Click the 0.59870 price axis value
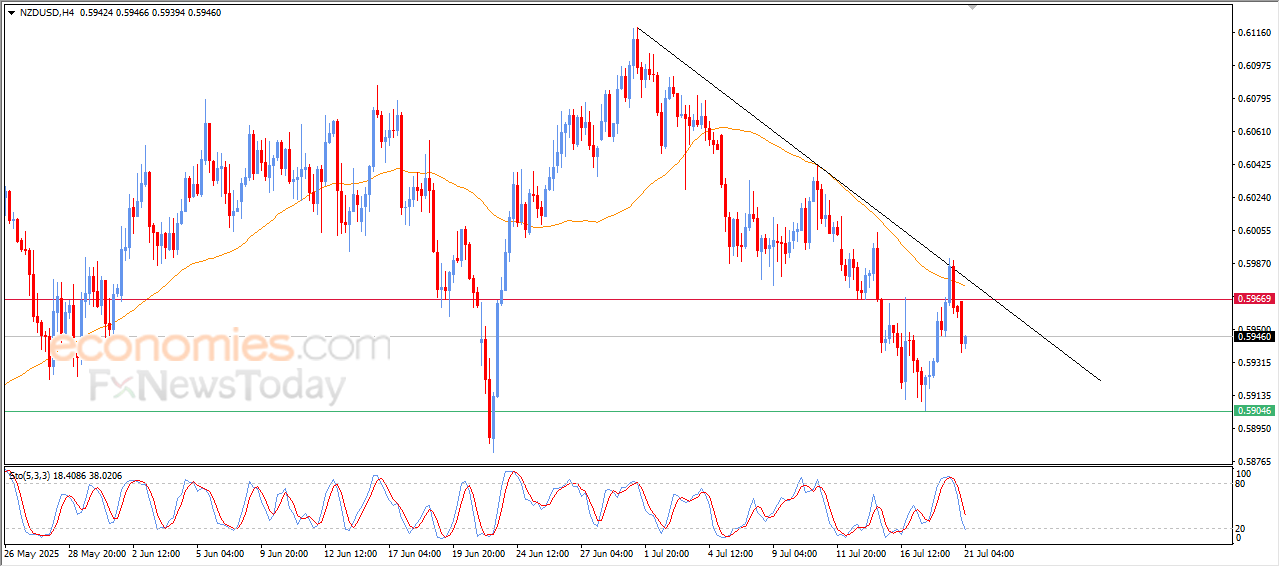 click(1253, 264)
